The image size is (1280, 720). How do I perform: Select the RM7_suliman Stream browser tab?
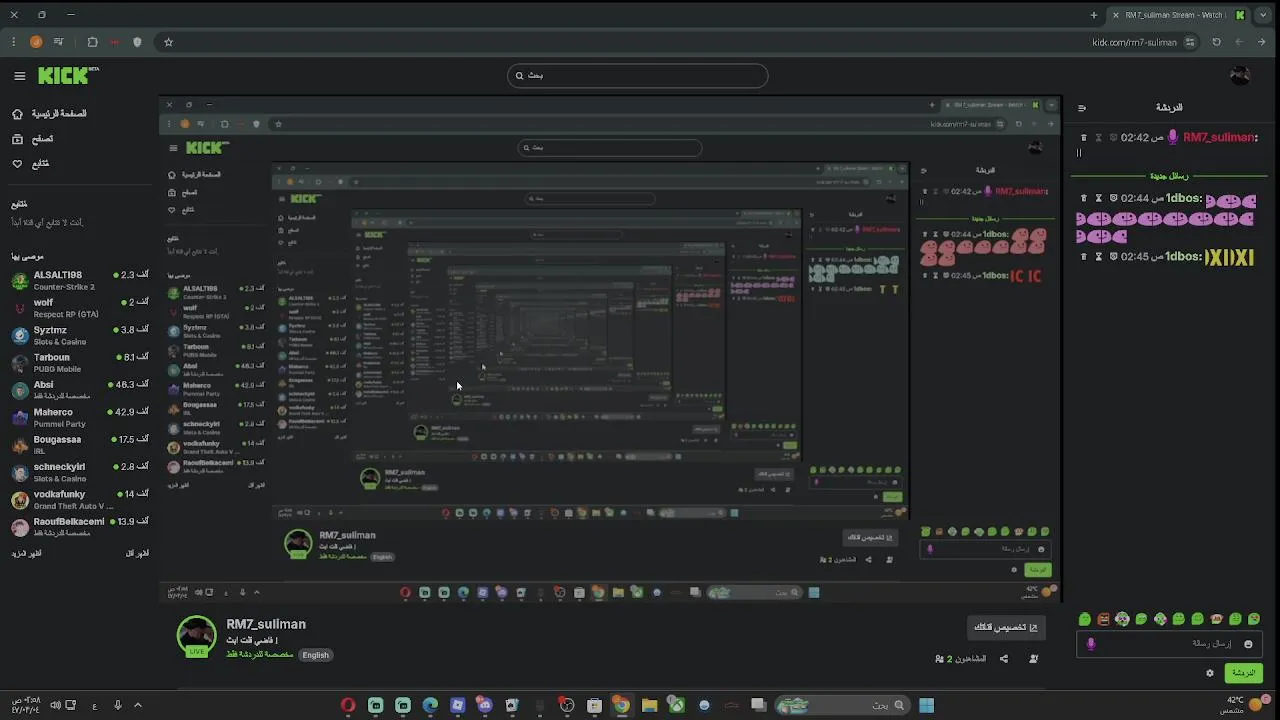pos(1179,15)
